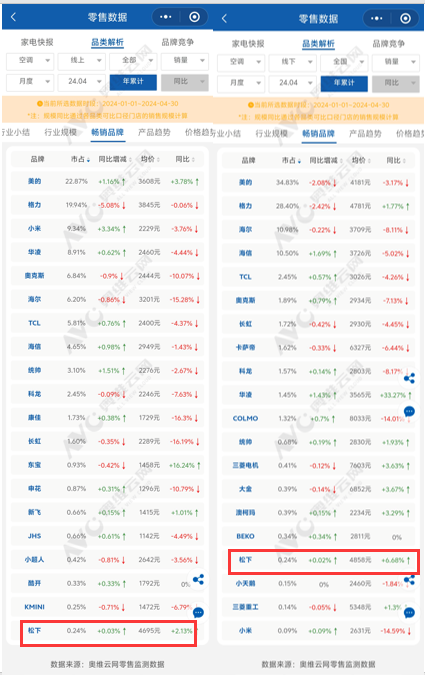Open 行业规模 sub-tab in right panel
The image size is (425, 675).
point(271,133)
